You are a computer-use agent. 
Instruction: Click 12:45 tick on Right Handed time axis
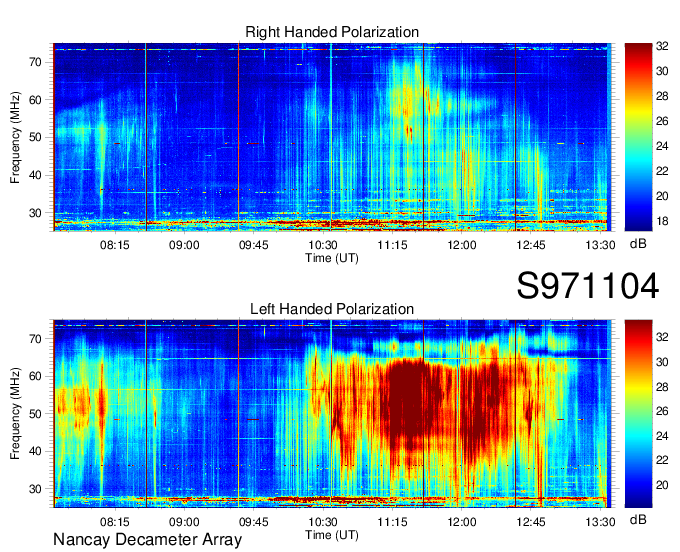pyautogui.click(x=531, y=245)
